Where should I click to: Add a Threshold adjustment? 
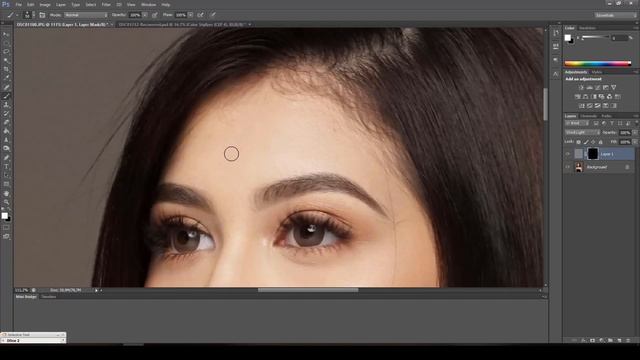click(x=598, y=106)
